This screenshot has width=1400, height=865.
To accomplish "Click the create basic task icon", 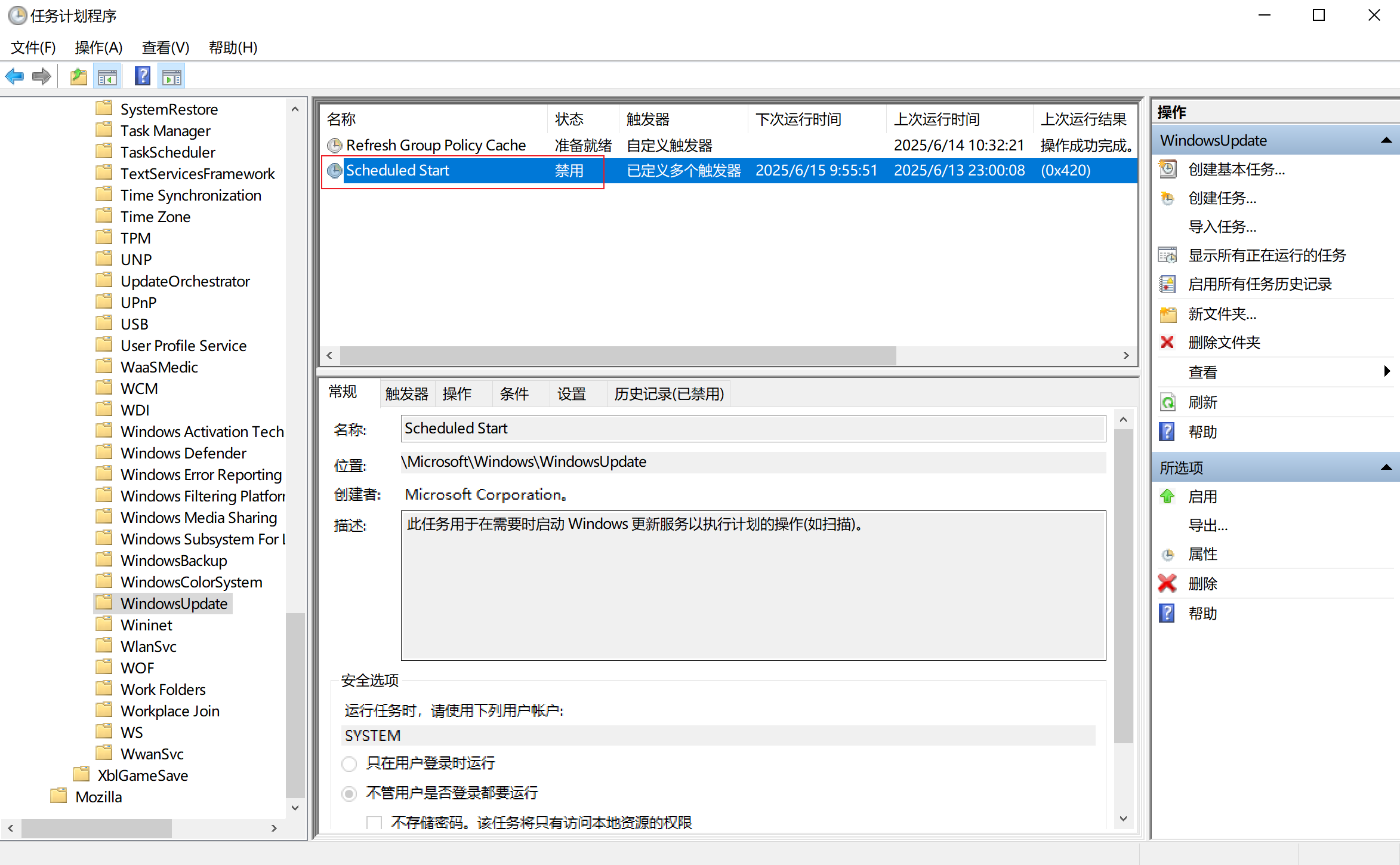I will 1167,170.
